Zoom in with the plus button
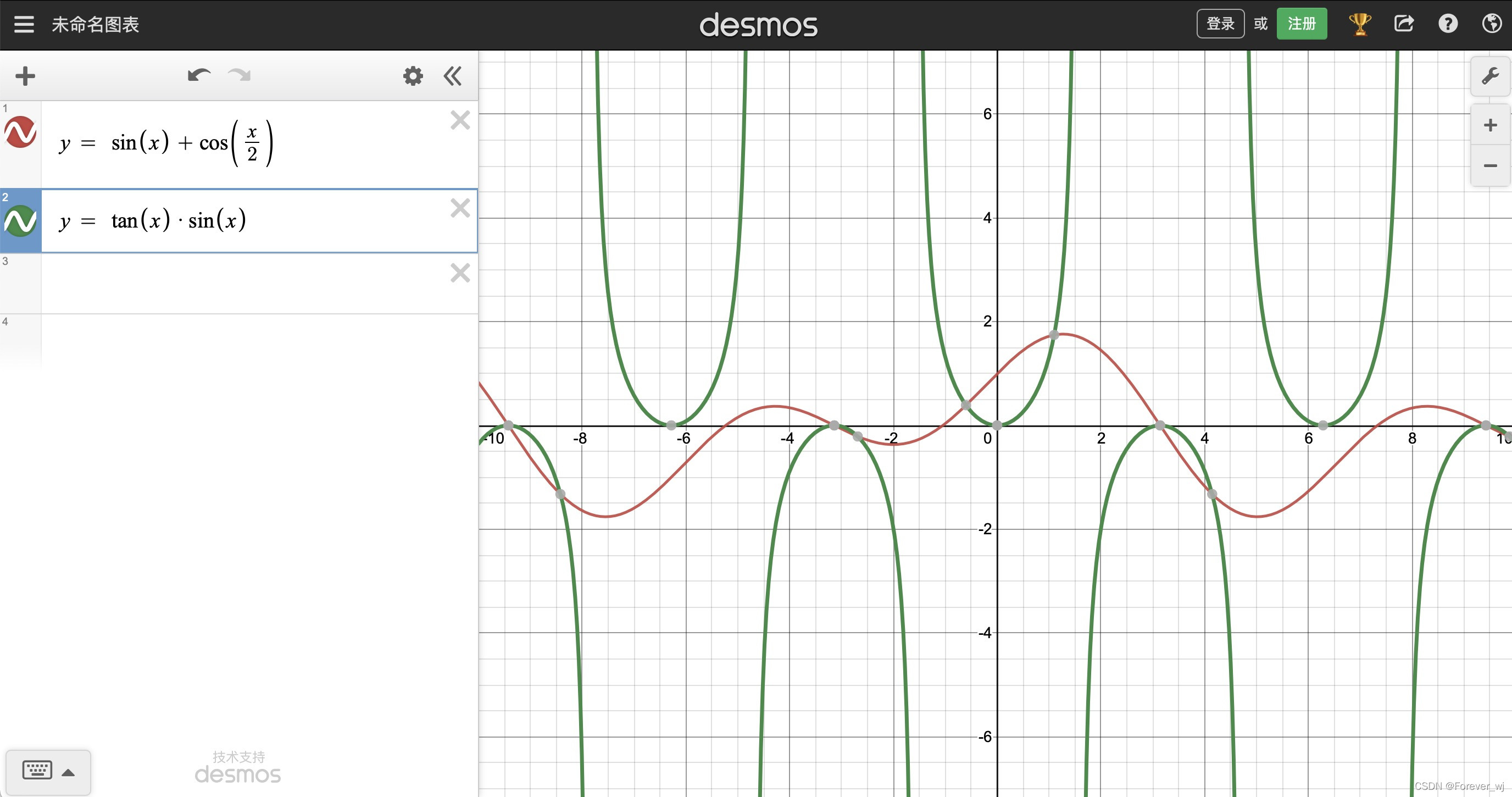Image resolution: width=1512 pixels, height=797 pixels. [1489, 125]
